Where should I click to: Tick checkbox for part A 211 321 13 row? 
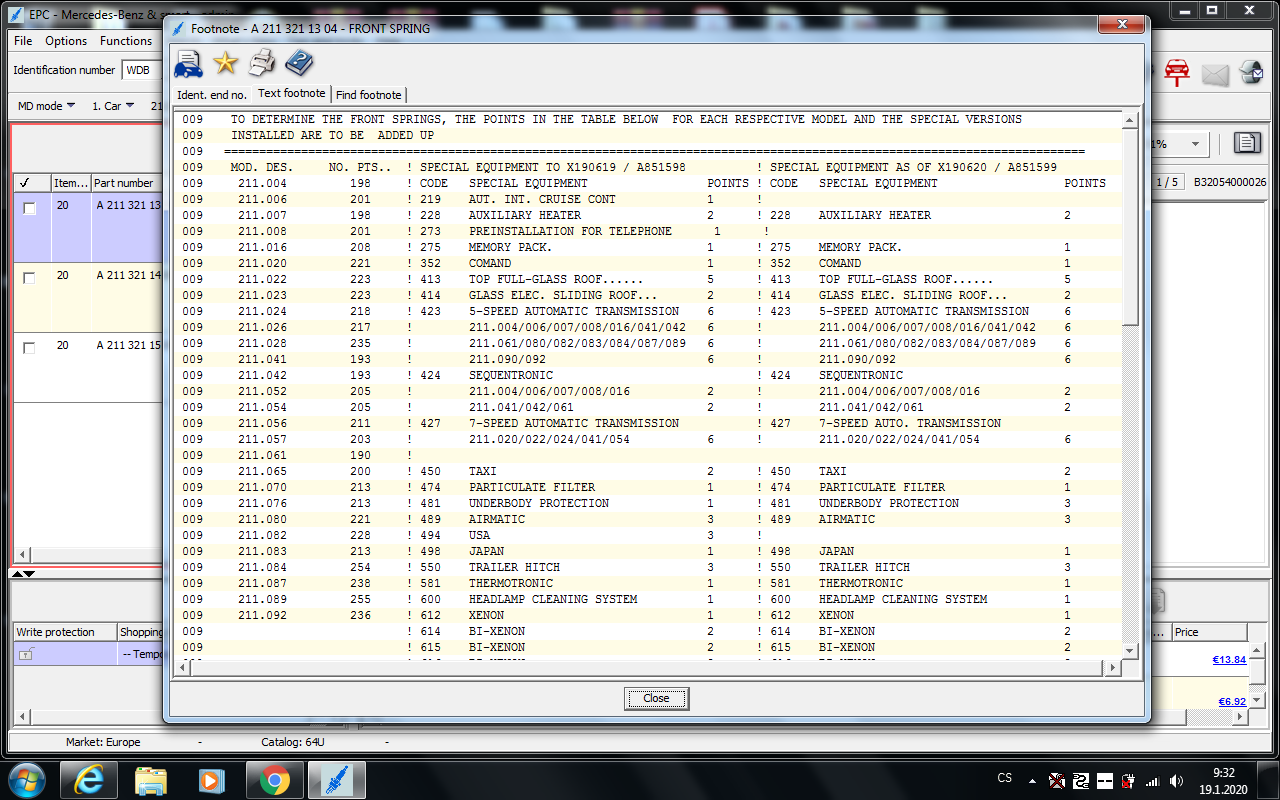coord(29,208)
